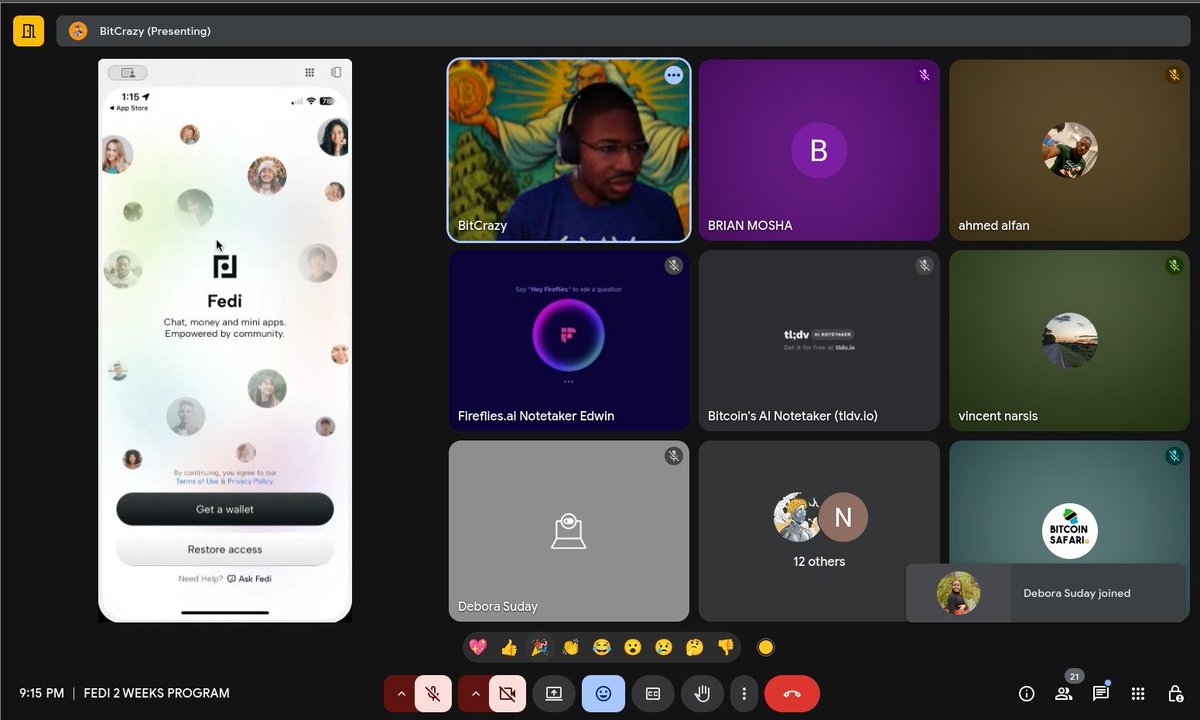
Task: Click the 9:15 PM time label
Action: (x=42, y=693)
